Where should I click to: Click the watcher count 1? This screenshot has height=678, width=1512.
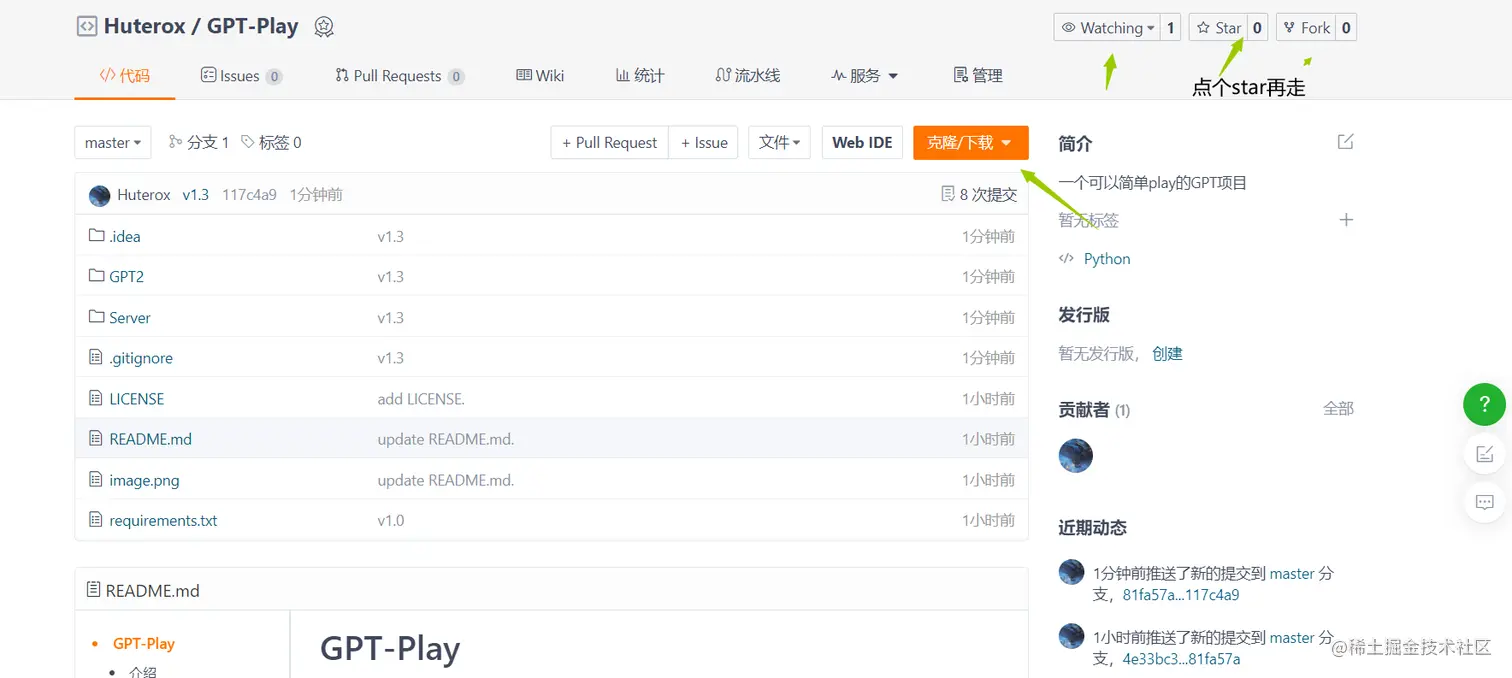tap(1170, 28)
